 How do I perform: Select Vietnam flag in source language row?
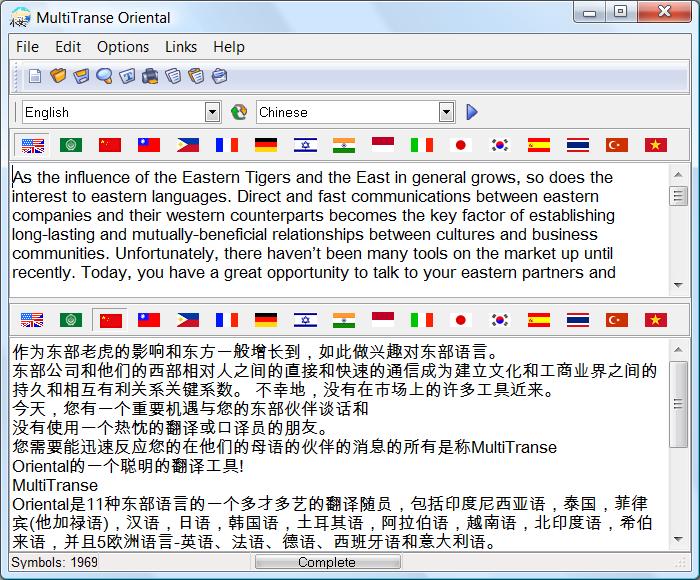pyautogui.click(x=656, y=145)
